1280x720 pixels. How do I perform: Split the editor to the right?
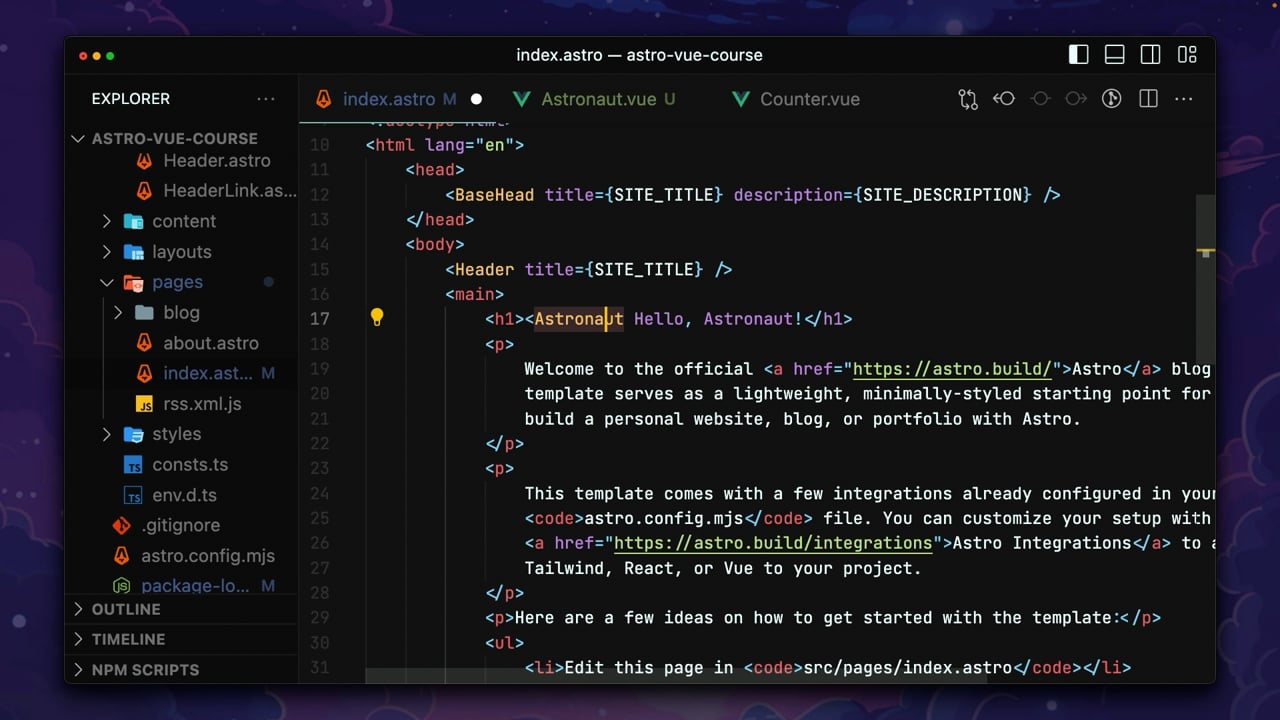1148,99
